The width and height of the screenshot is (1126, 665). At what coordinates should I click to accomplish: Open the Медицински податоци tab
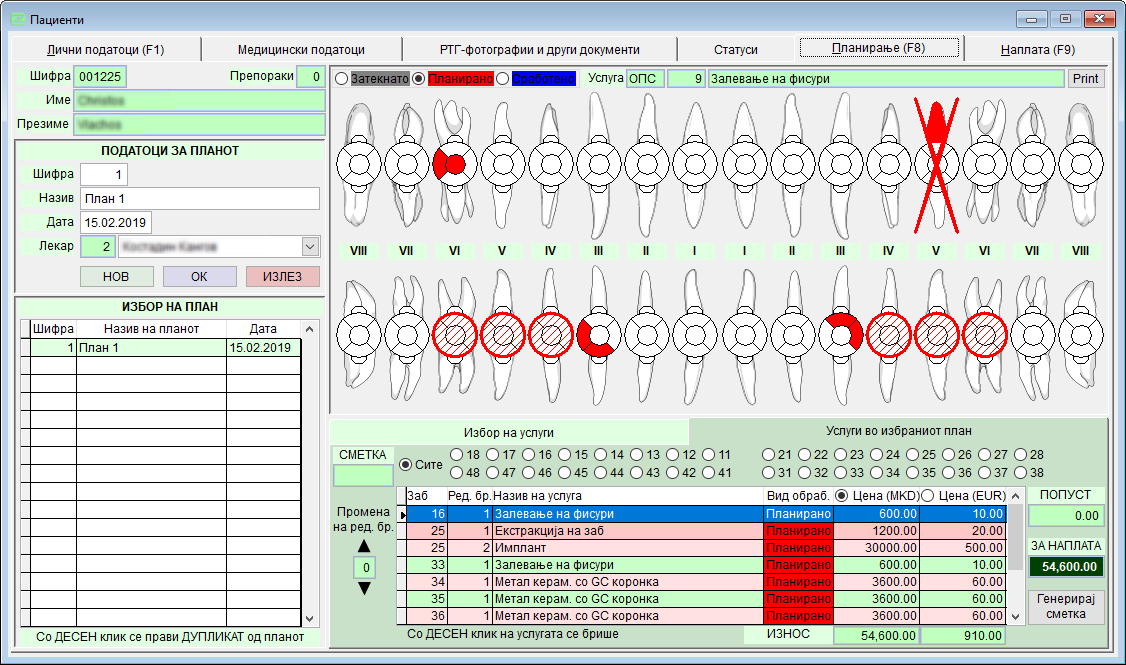[x=301, y=49]
